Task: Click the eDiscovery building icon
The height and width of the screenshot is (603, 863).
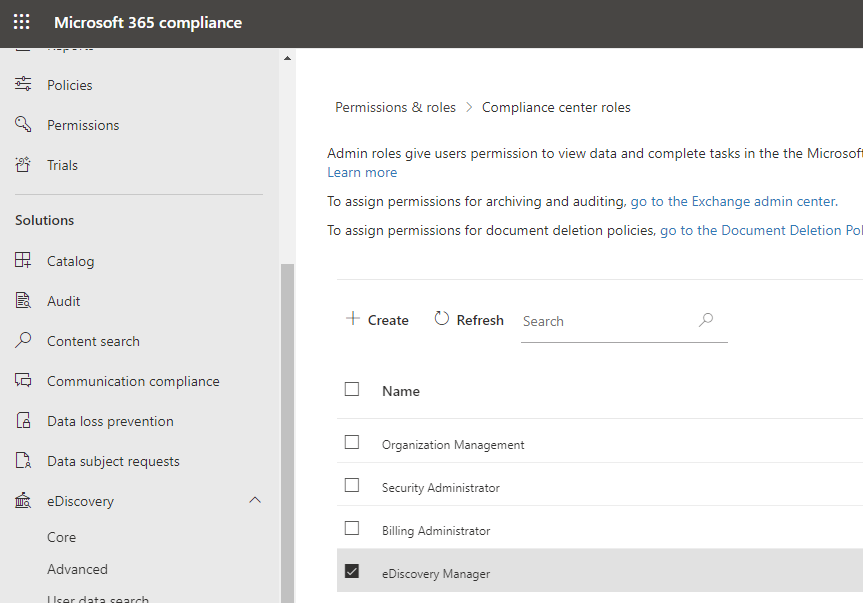Action: pyautogui.click(x=23, y=501)
